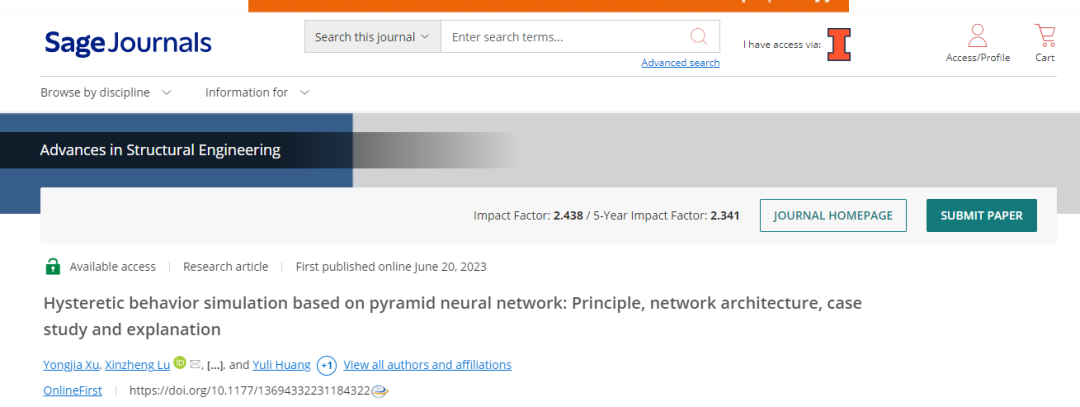Image resolution: width=1080 pixels, height=407 pixels.
Task: Click the search magnifier icon
Action: pyautogui.click(x=698, y=37)
